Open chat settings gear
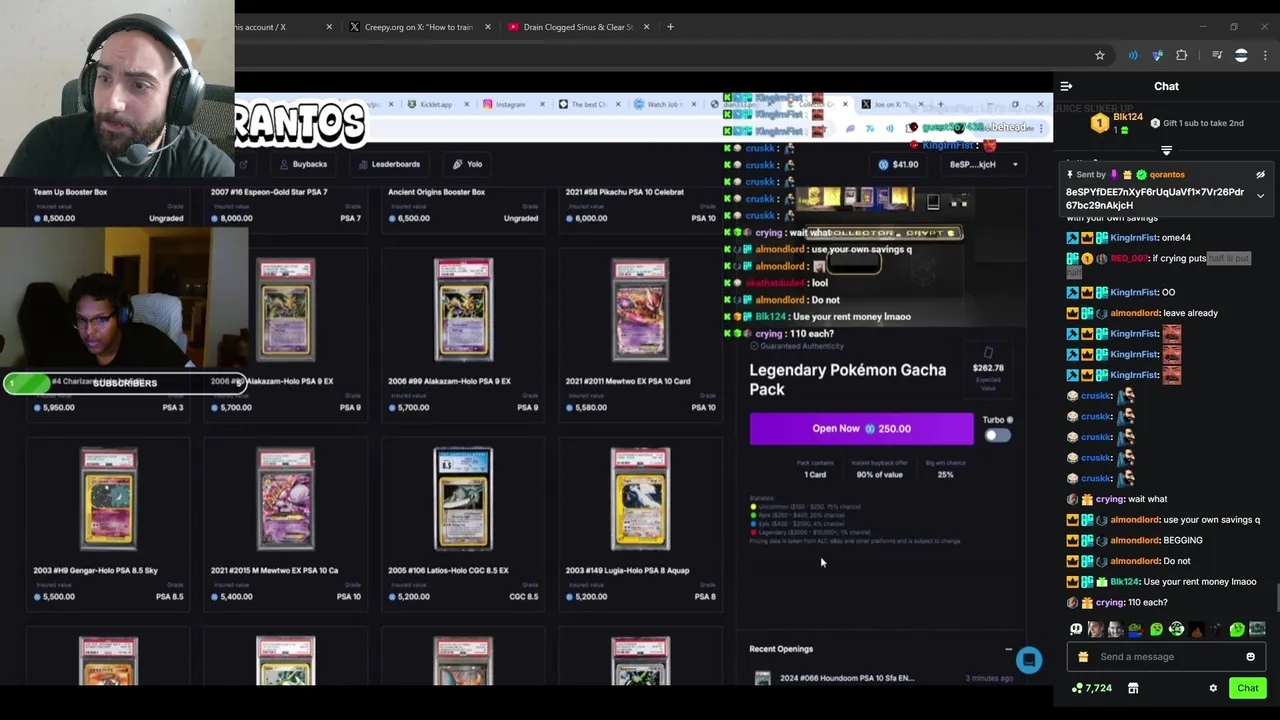 tap(1213, 688)
